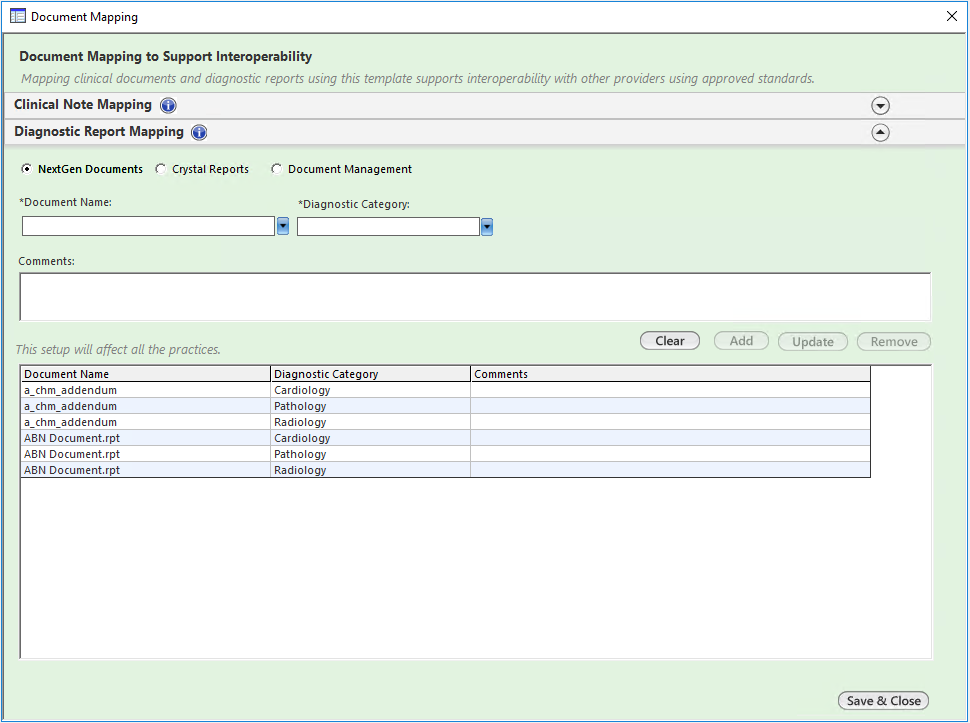Click the Add button
This screenshot has width=970, height=723.
pyautogui.click(x=741, y=341)
